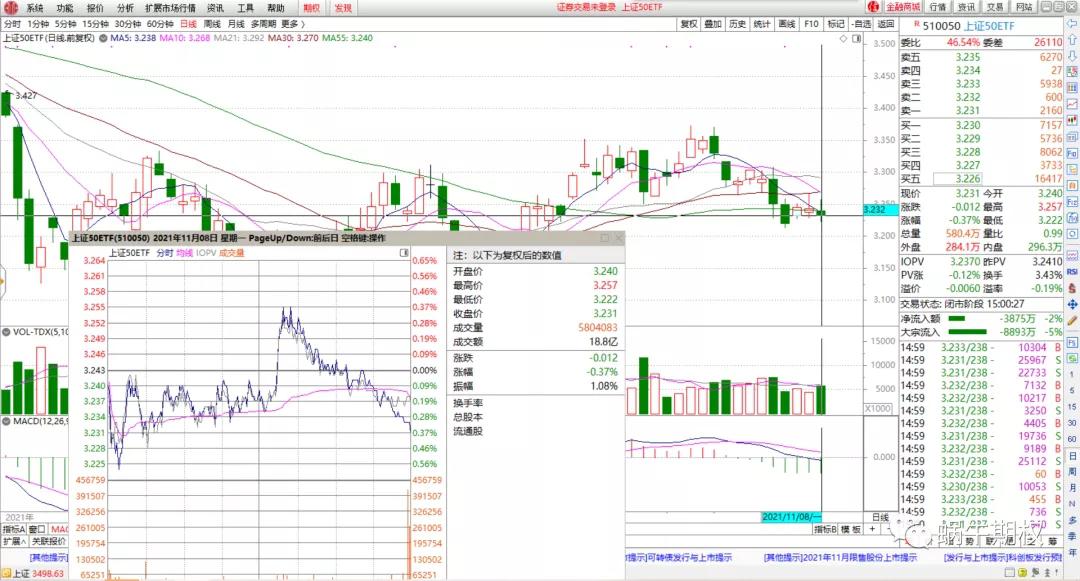Switch to the 周线 weekly chart tab

(x=212, y=23)
